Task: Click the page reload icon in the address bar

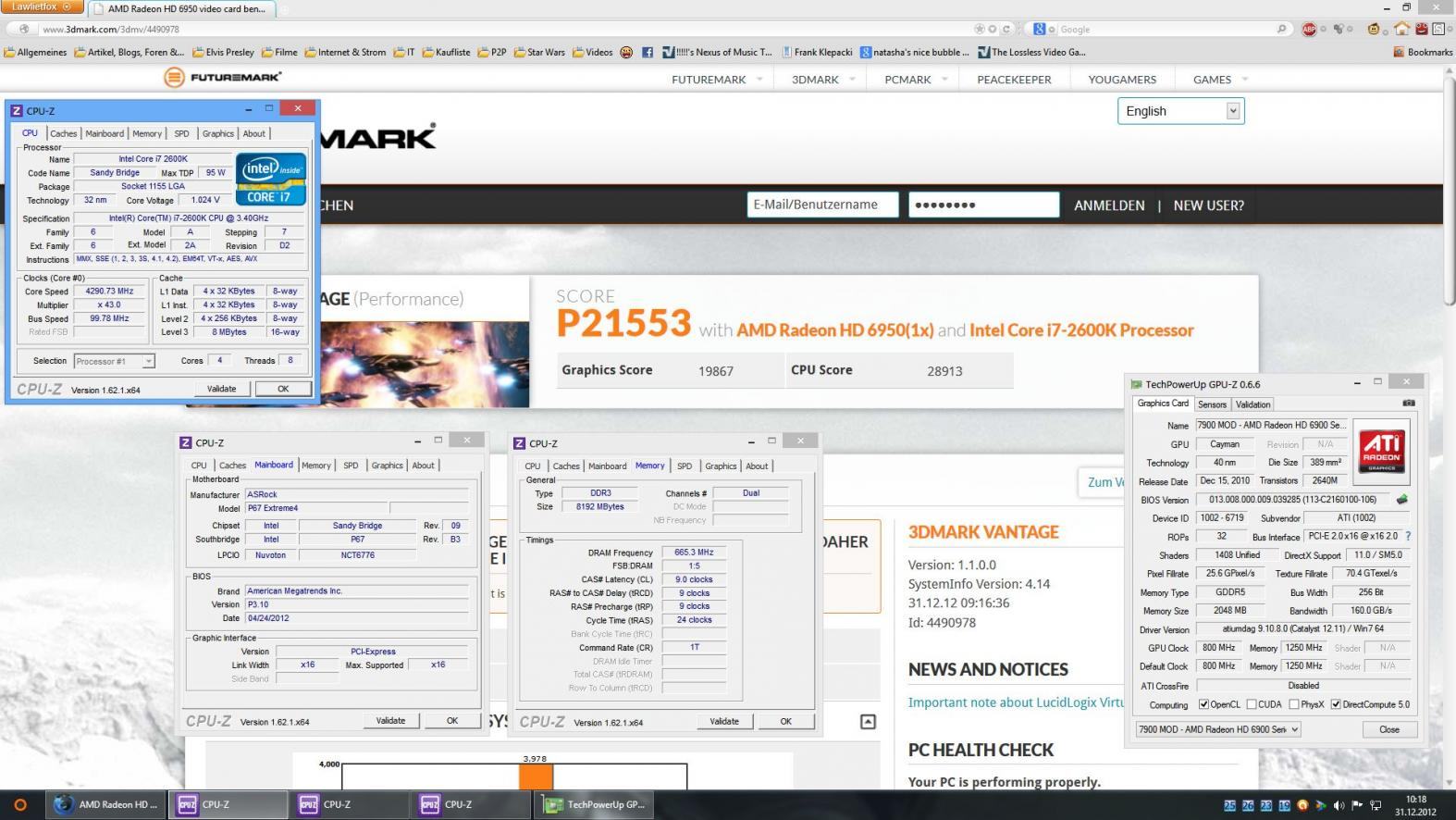Action: (1006, 29)
